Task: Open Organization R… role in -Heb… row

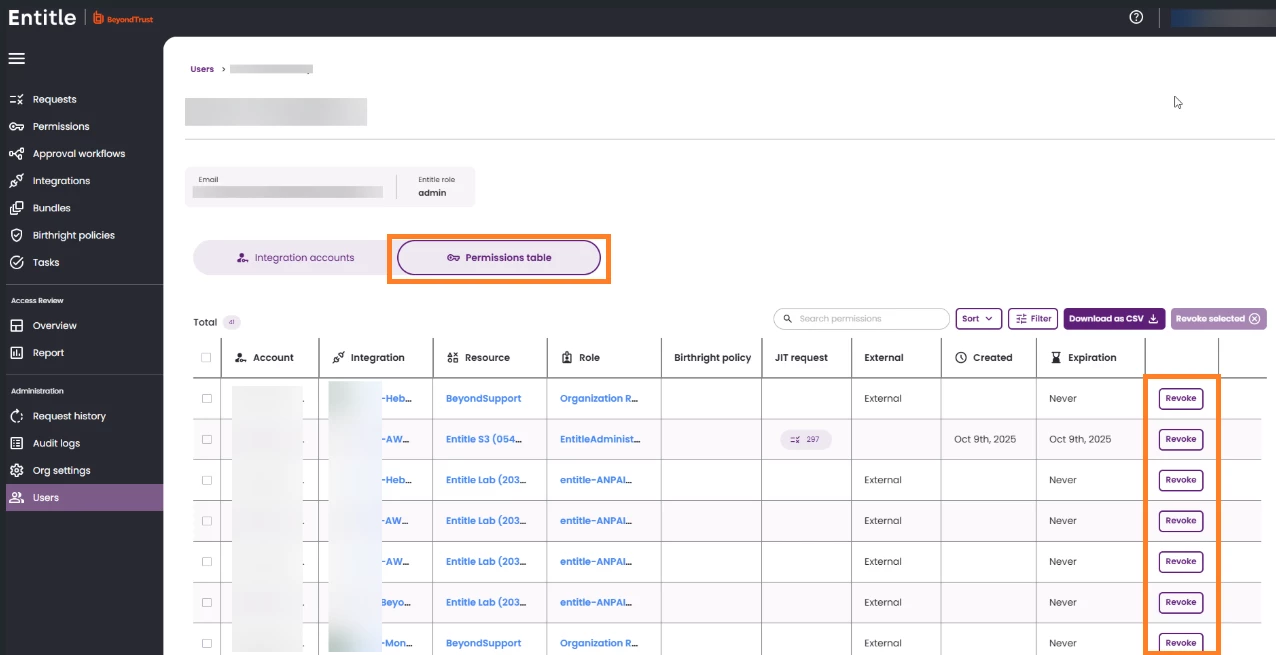Action: (x=599, y=398)
